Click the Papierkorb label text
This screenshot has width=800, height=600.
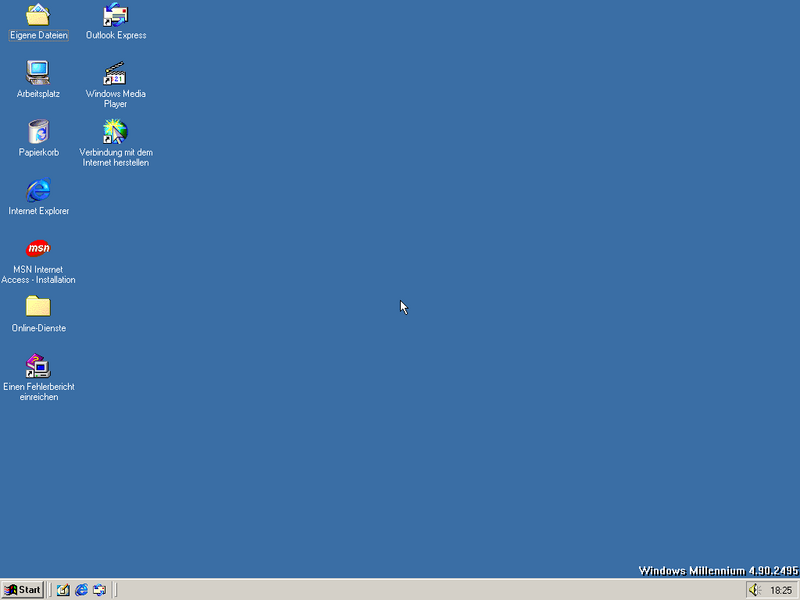click(x=39, y=152)
